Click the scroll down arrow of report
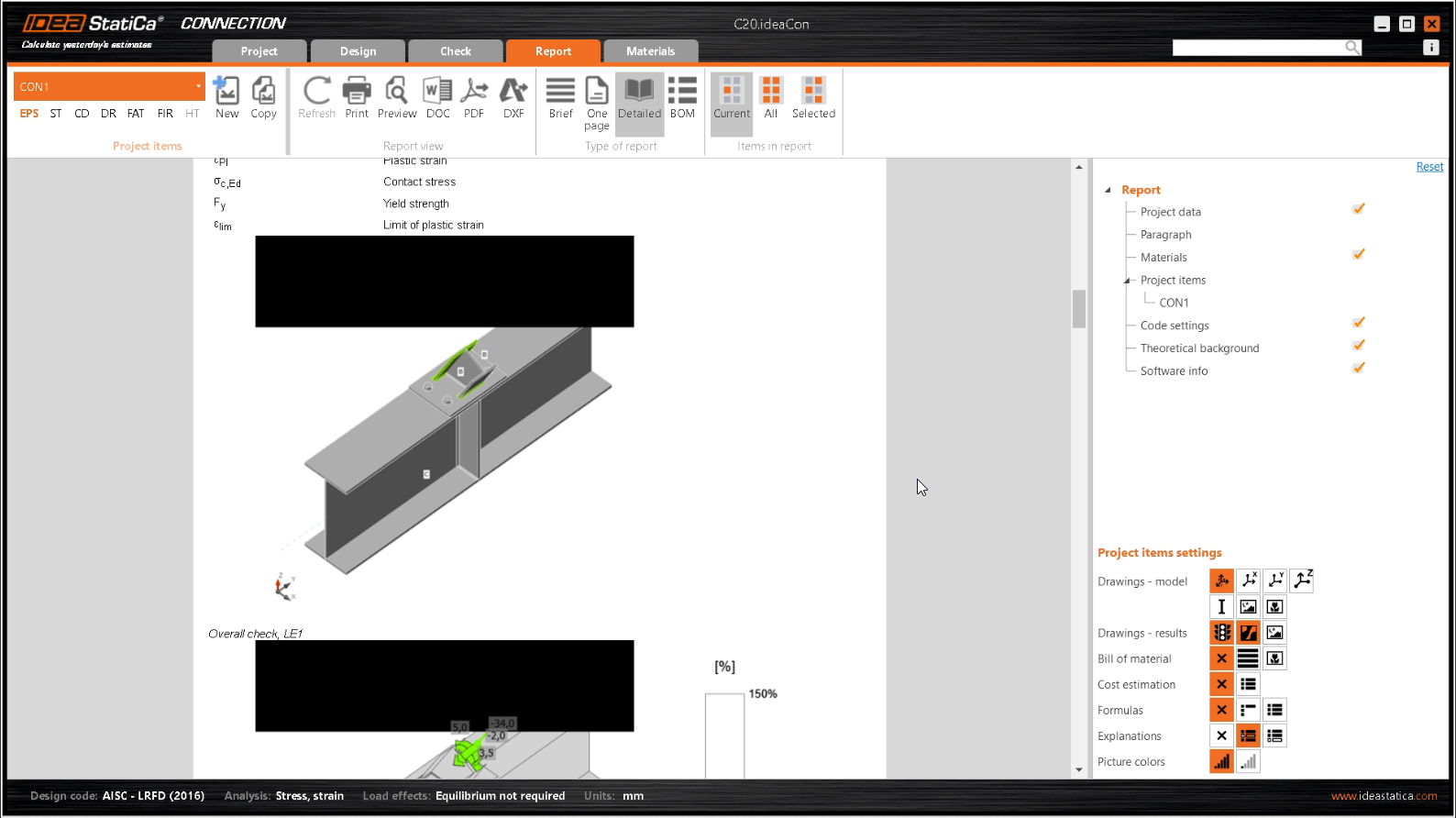This screenshot has height=818, width=1456. [x=1078, y=770]
